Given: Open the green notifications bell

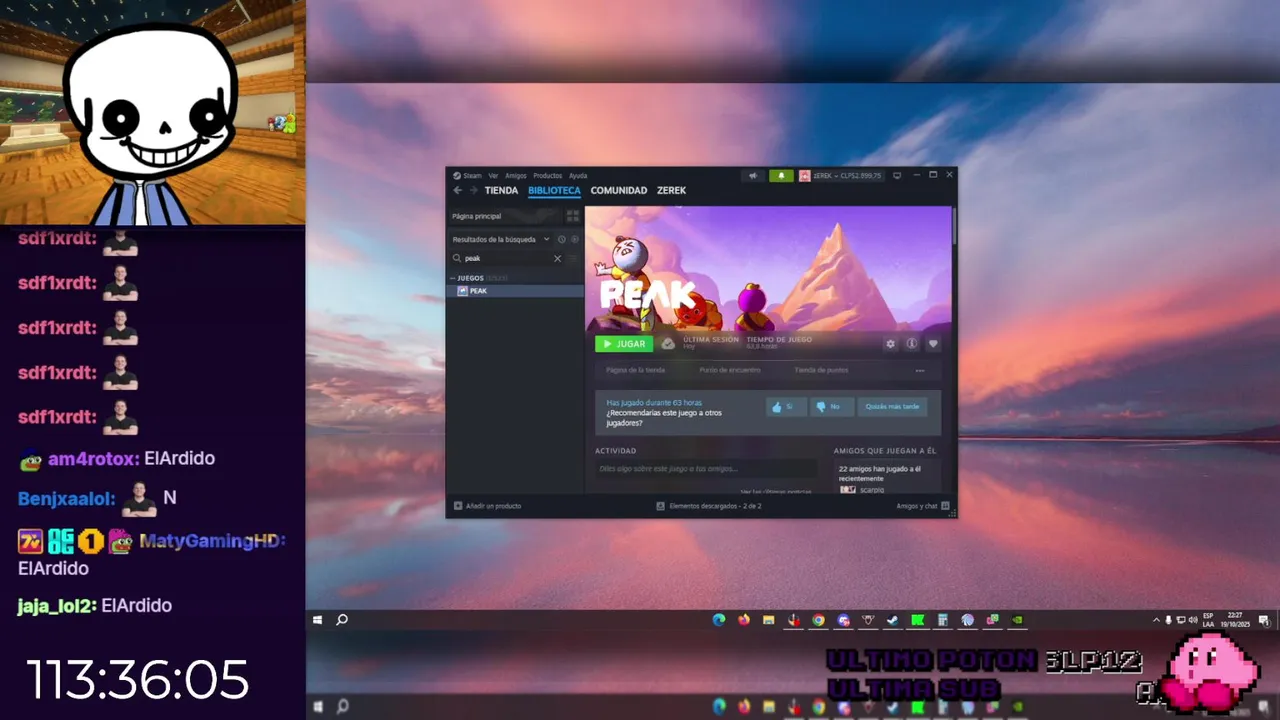Looking at the screenshot, I should tap(781, 176).
